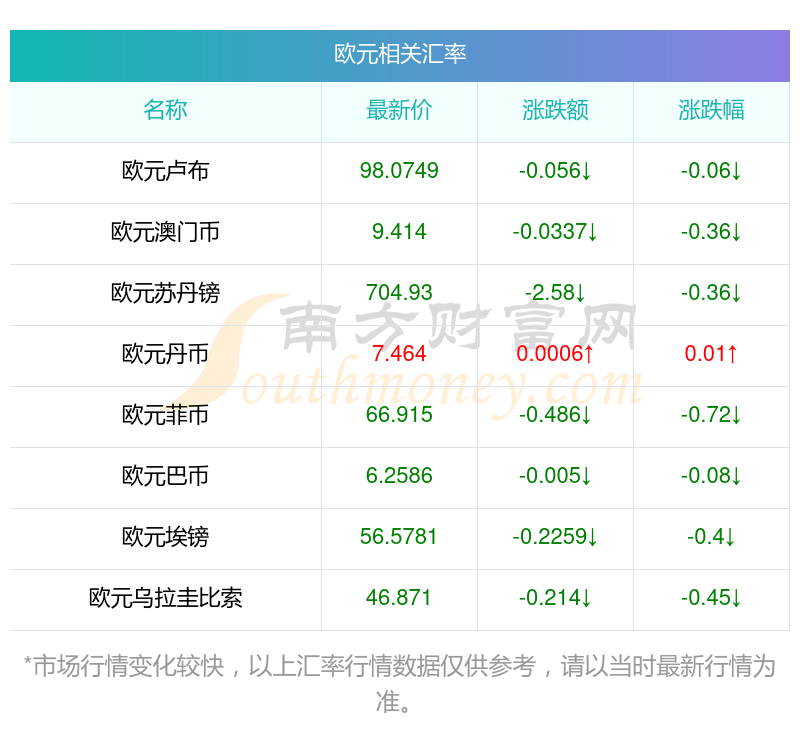Click the 欧元乌拉圭比索 row name
The width and height of the screenshot is (800, 733).
[165, 598]
